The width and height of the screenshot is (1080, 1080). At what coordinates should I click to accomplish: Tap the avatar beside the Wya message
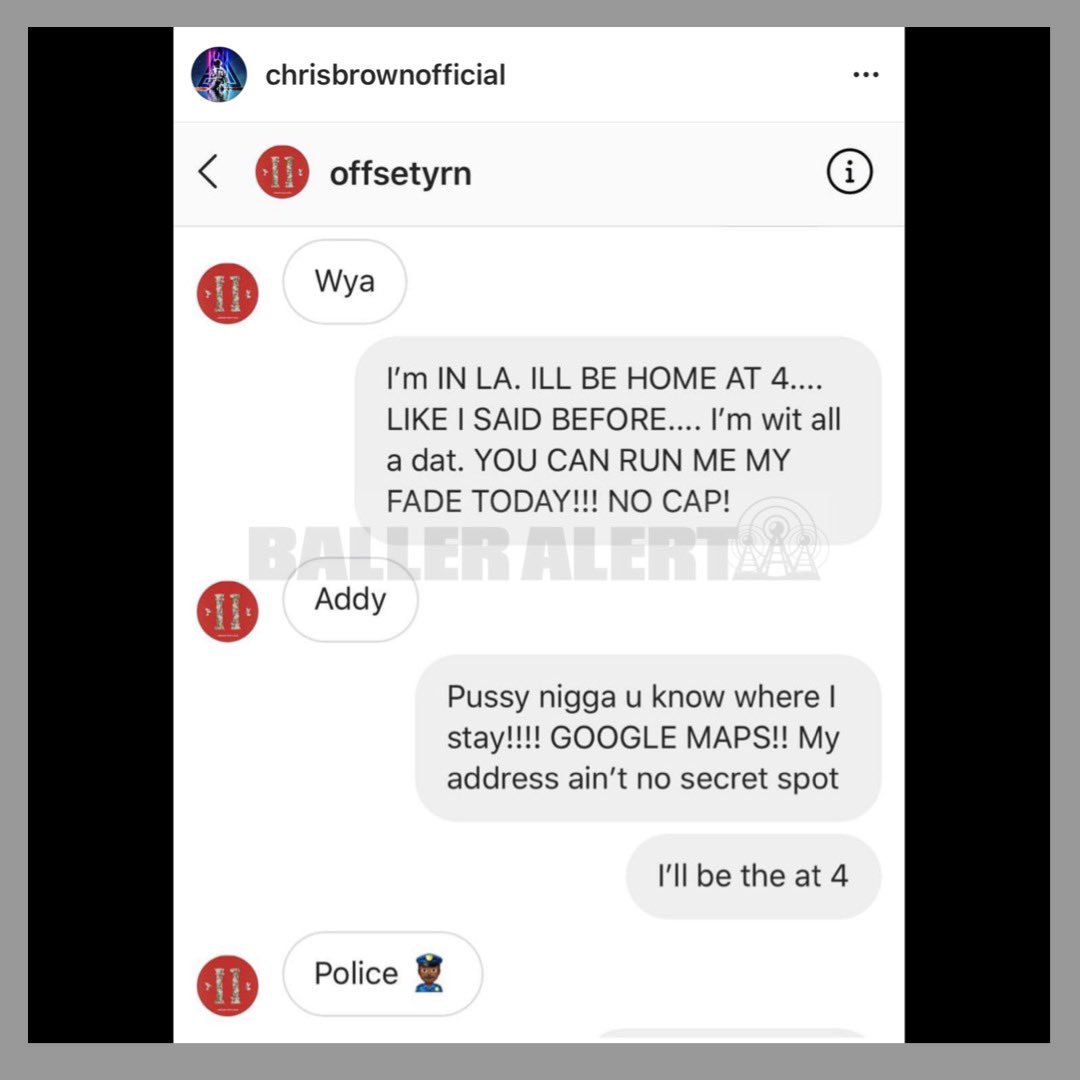[x=228, y=293]
